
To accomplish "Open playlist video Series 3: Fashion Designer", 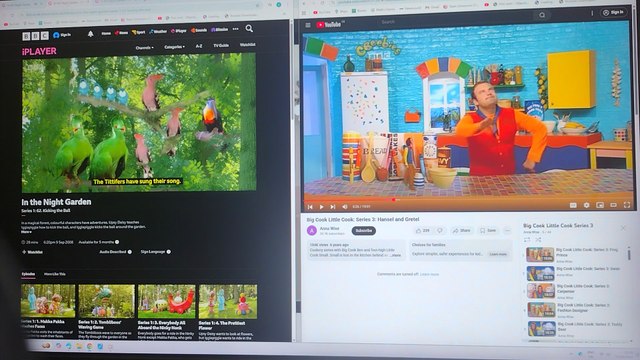I will 575,310.
